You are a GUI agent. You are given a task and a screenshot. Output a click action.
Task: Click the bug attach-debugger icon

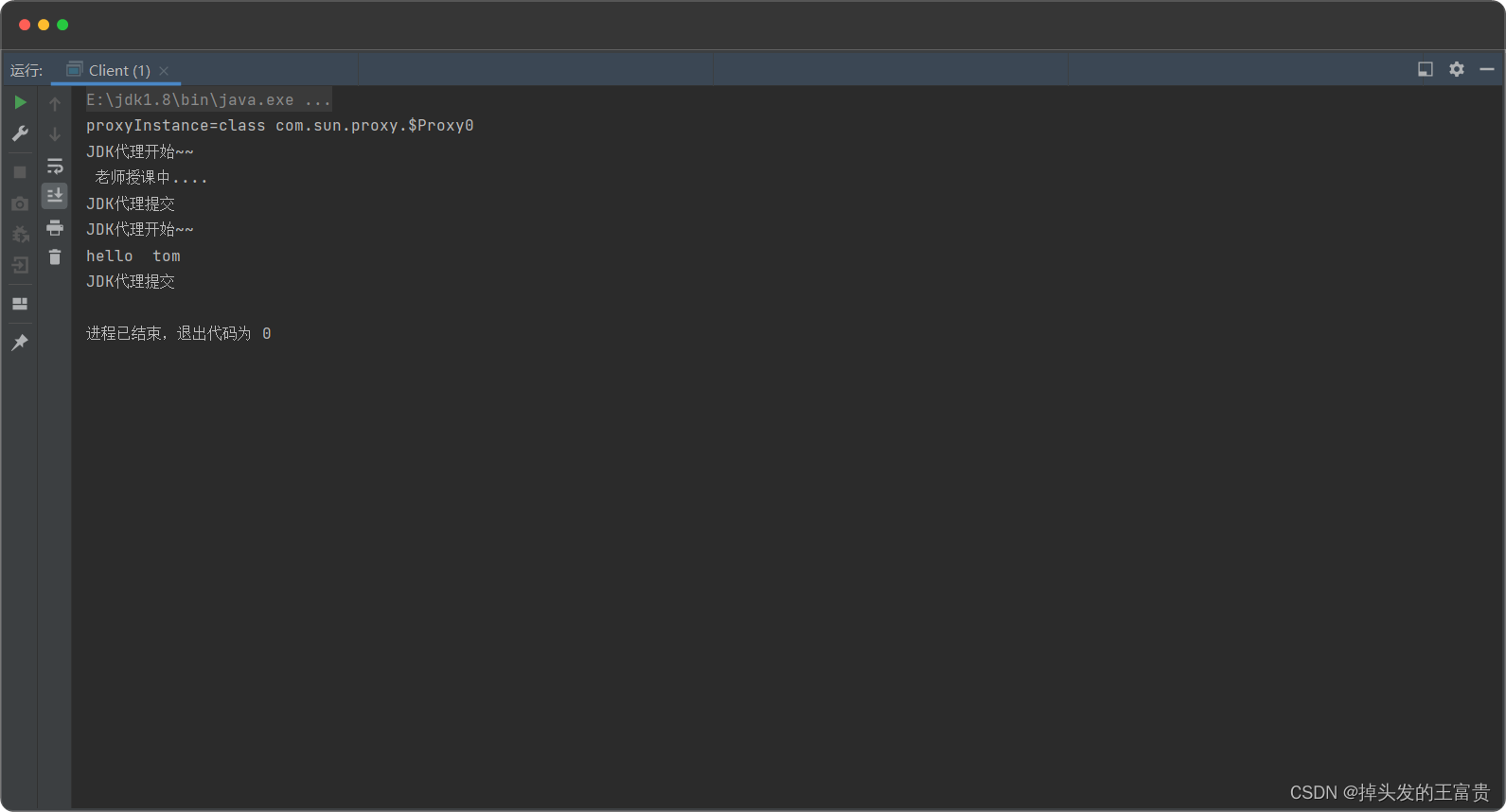[x=20, y=234]
